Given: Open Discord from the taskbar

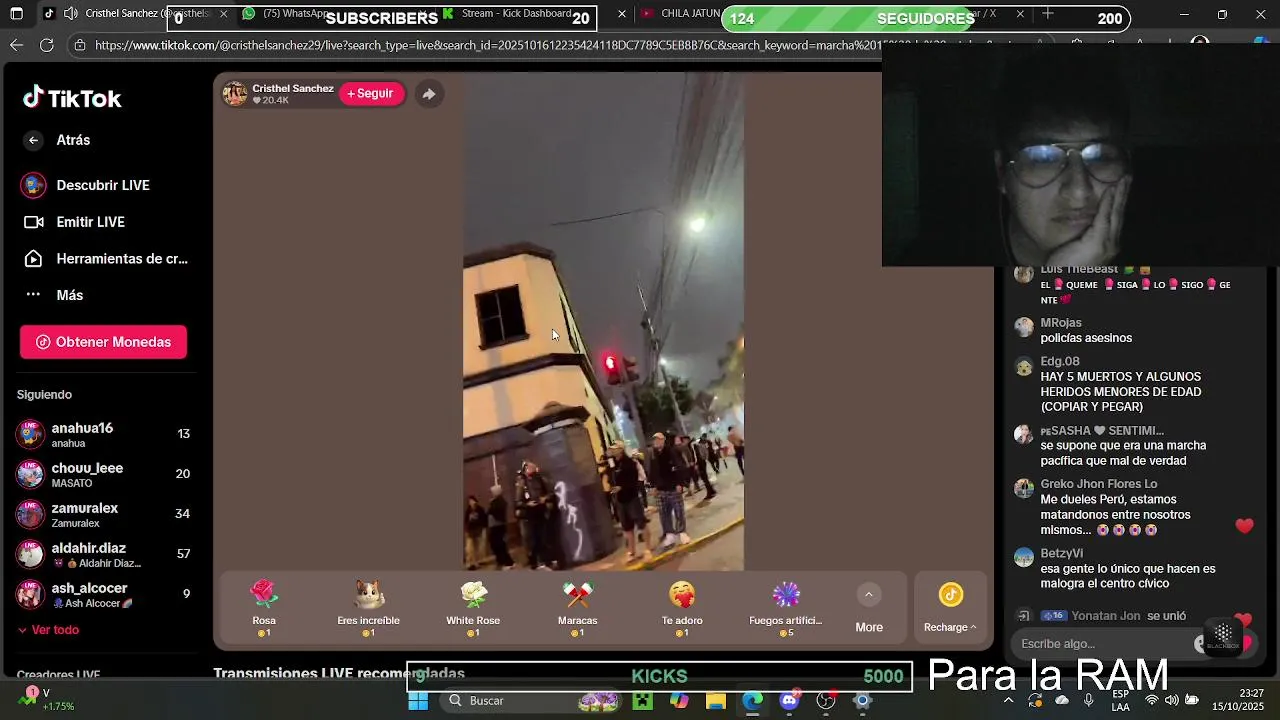Looking at the screenshot, I should pyautogui.click(x=789, y=701).
